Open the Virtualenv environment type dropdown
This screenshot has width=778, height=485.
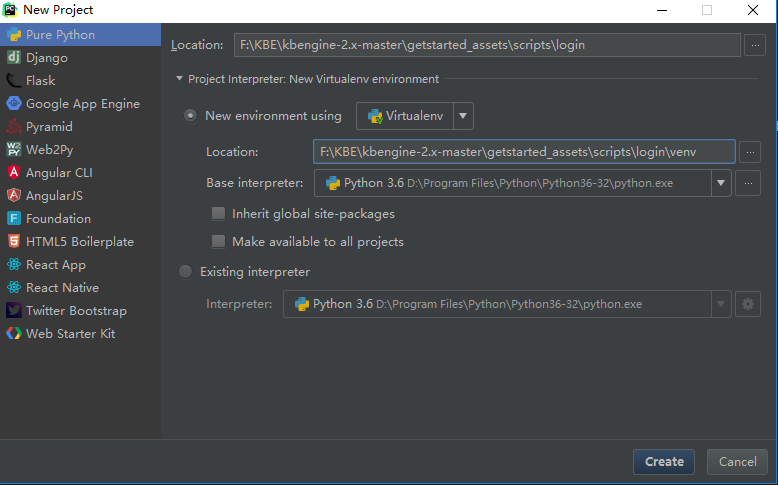(463, 116)
